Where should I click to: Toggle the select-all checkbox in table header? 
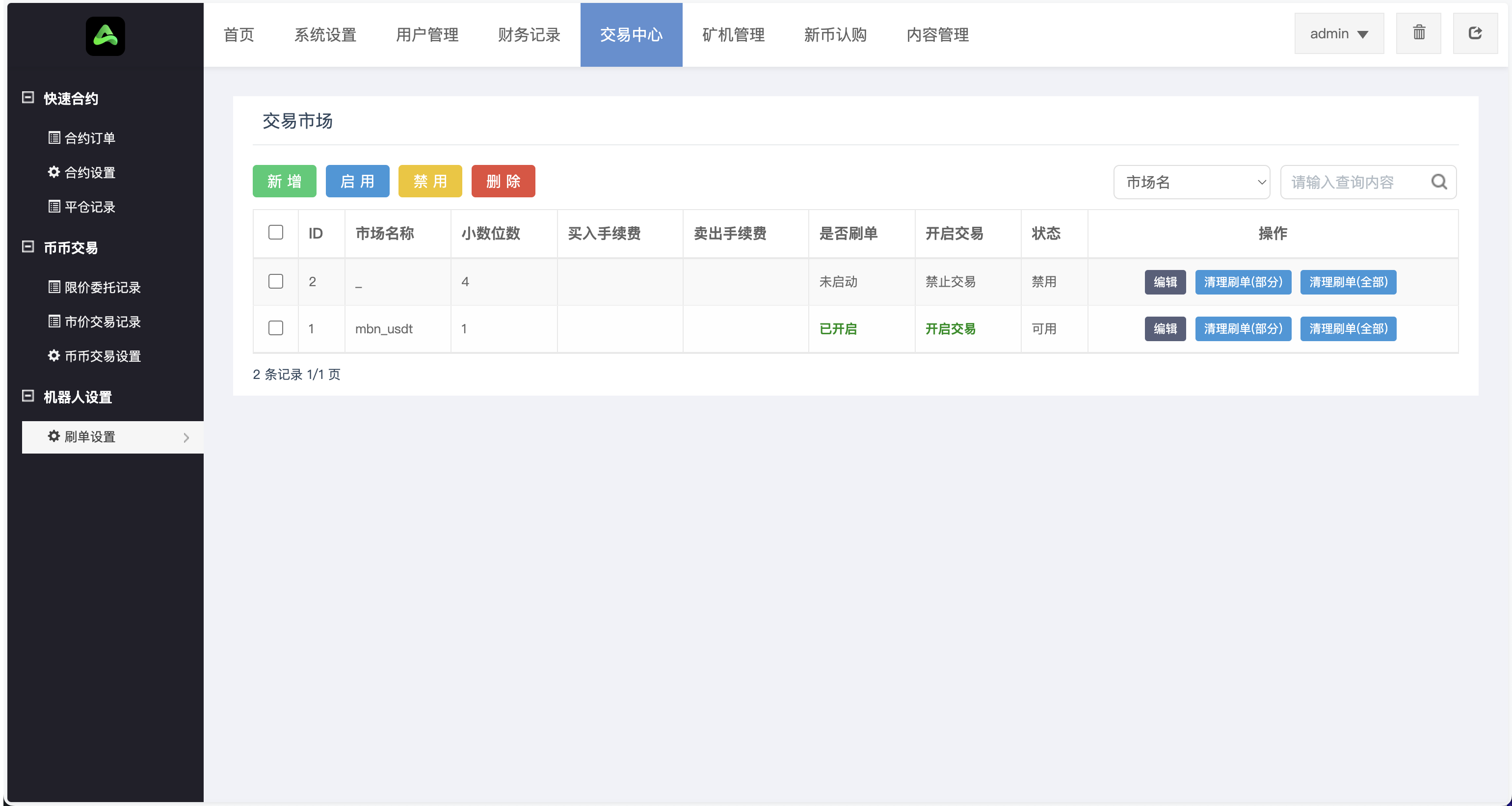(x=275, y=233)
